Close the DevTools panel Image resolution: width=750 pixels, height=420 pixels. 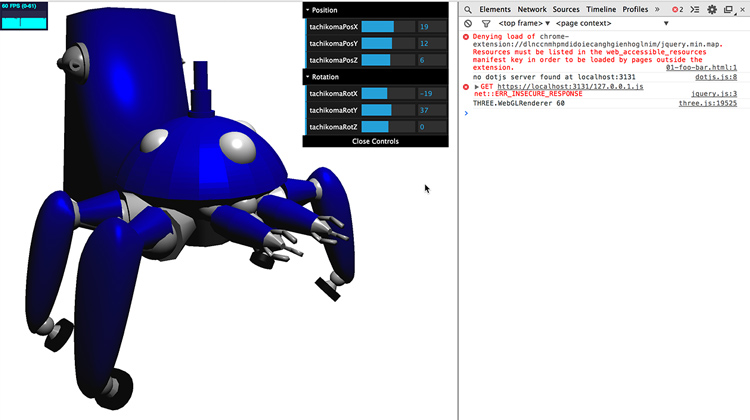point(742,10)
